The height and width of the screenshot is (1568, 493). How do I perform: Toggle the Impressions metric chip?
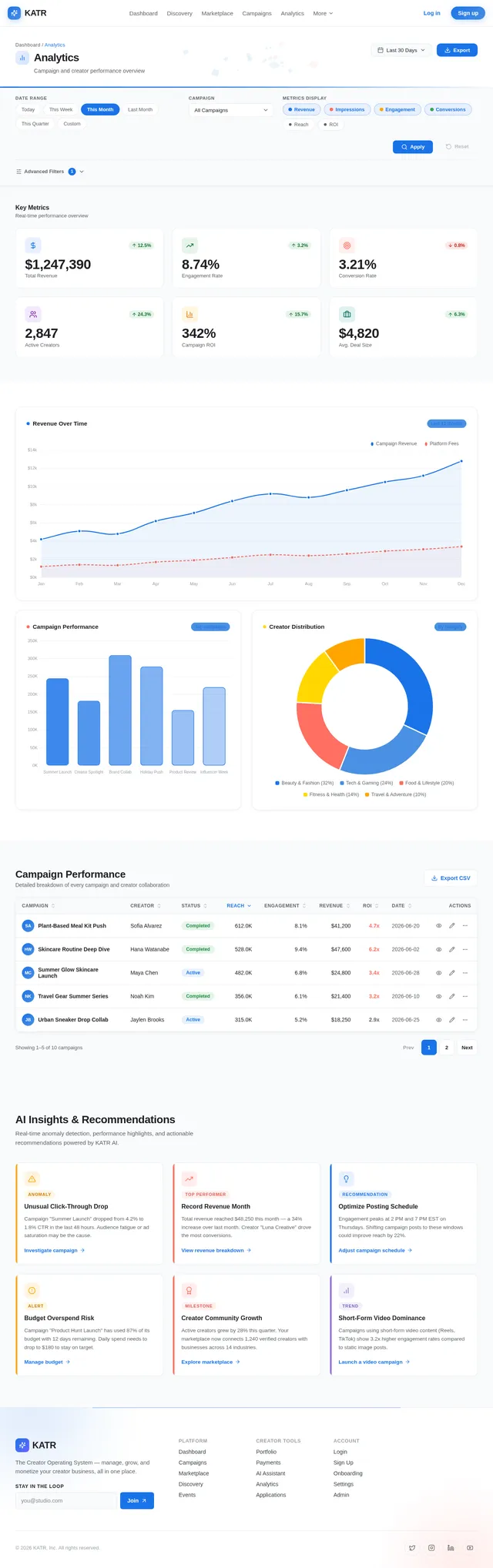pyautogui.click(x=347, y=109)
